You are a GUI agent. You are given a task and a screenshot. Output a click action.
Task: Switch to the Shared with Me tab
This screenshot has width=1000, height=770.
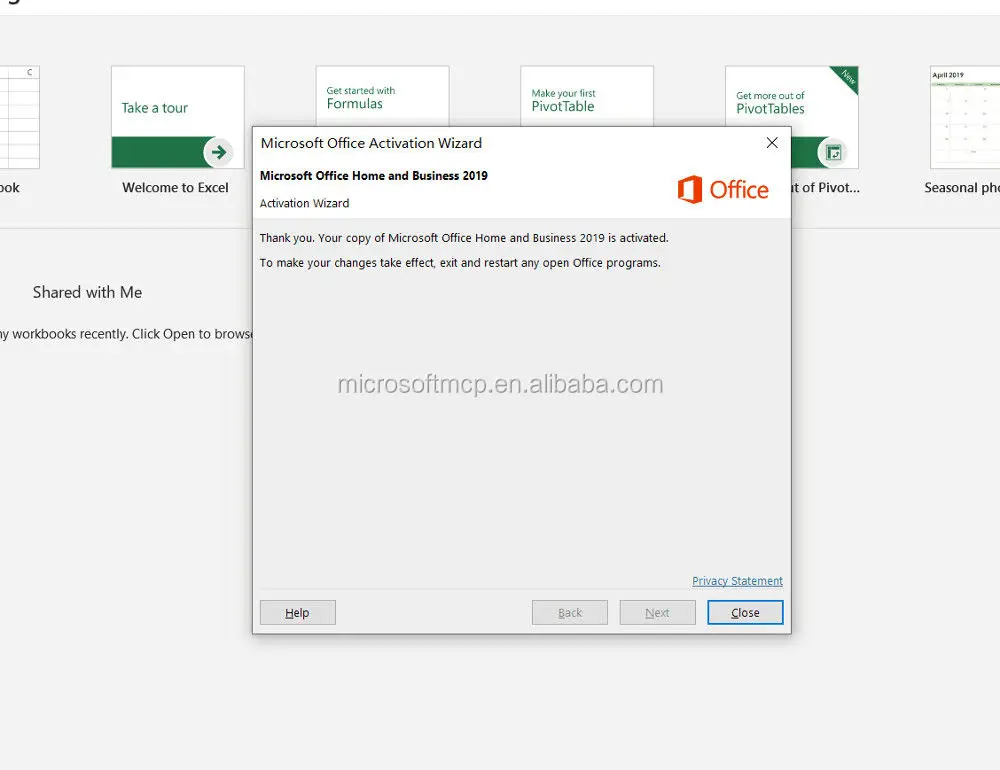point(87,292)
